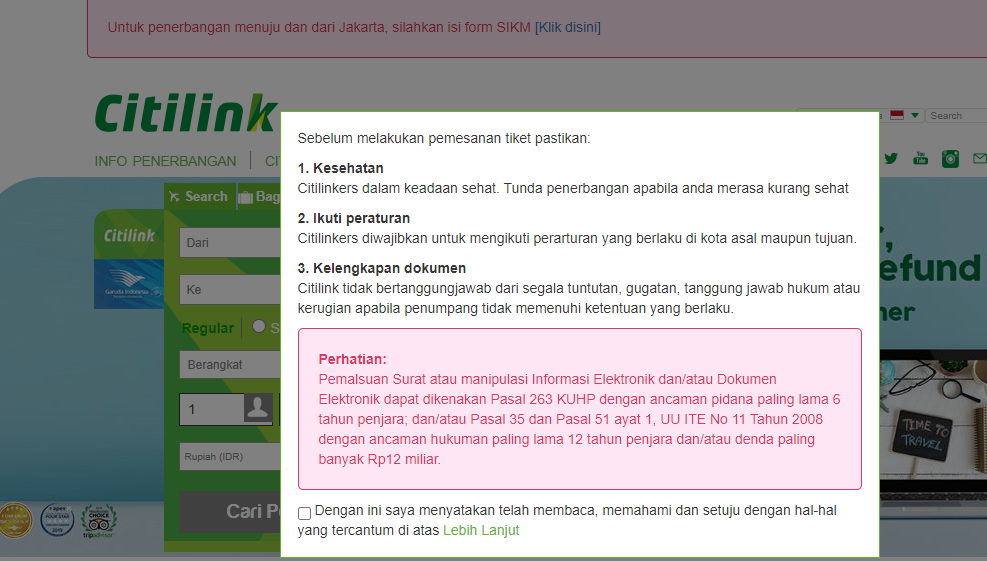Click the APEX Four Star badge
The height and width of the screenshot is (561, 987).
coord(57,521)
